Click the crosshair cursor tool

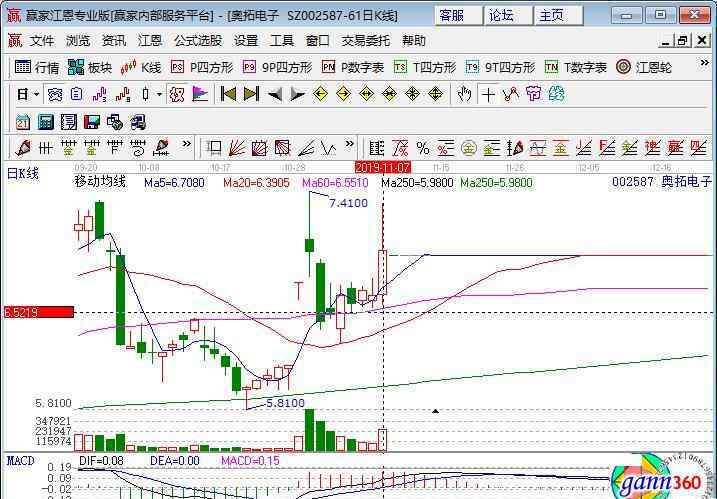(x=488, y=94)
